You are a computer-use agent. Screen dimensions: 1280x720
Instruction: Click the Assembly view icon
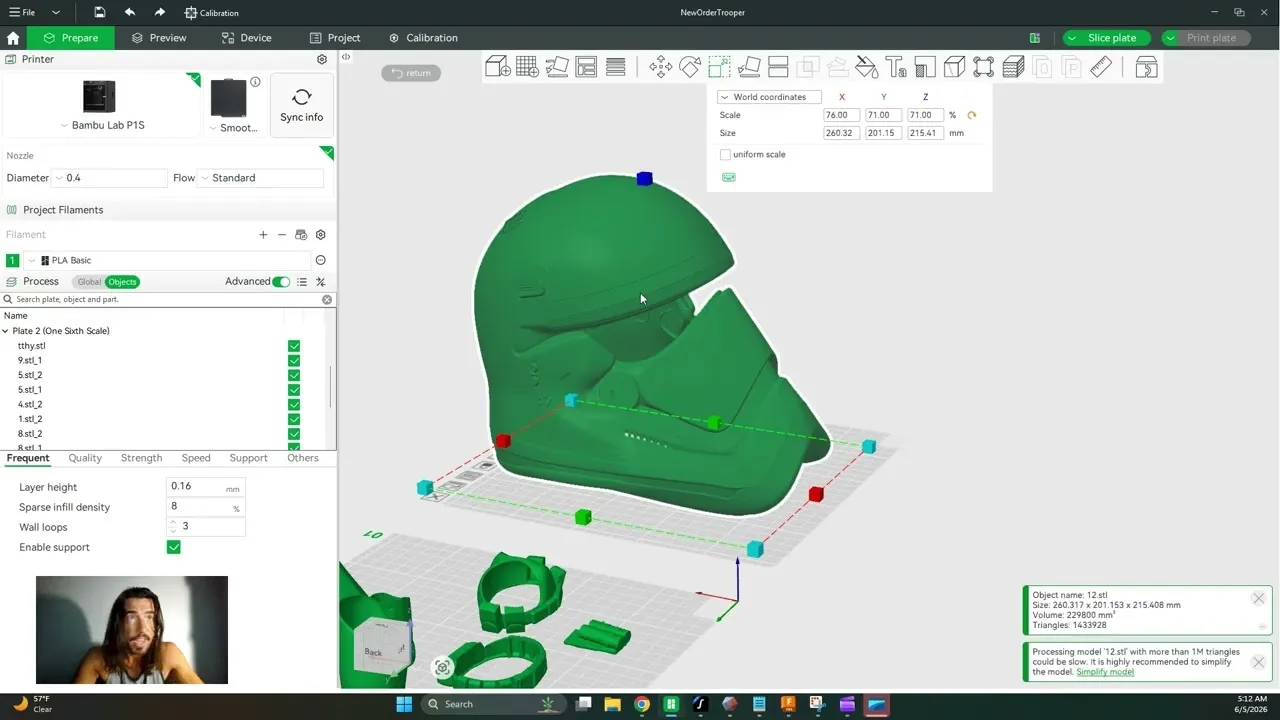pos(1147,67)
